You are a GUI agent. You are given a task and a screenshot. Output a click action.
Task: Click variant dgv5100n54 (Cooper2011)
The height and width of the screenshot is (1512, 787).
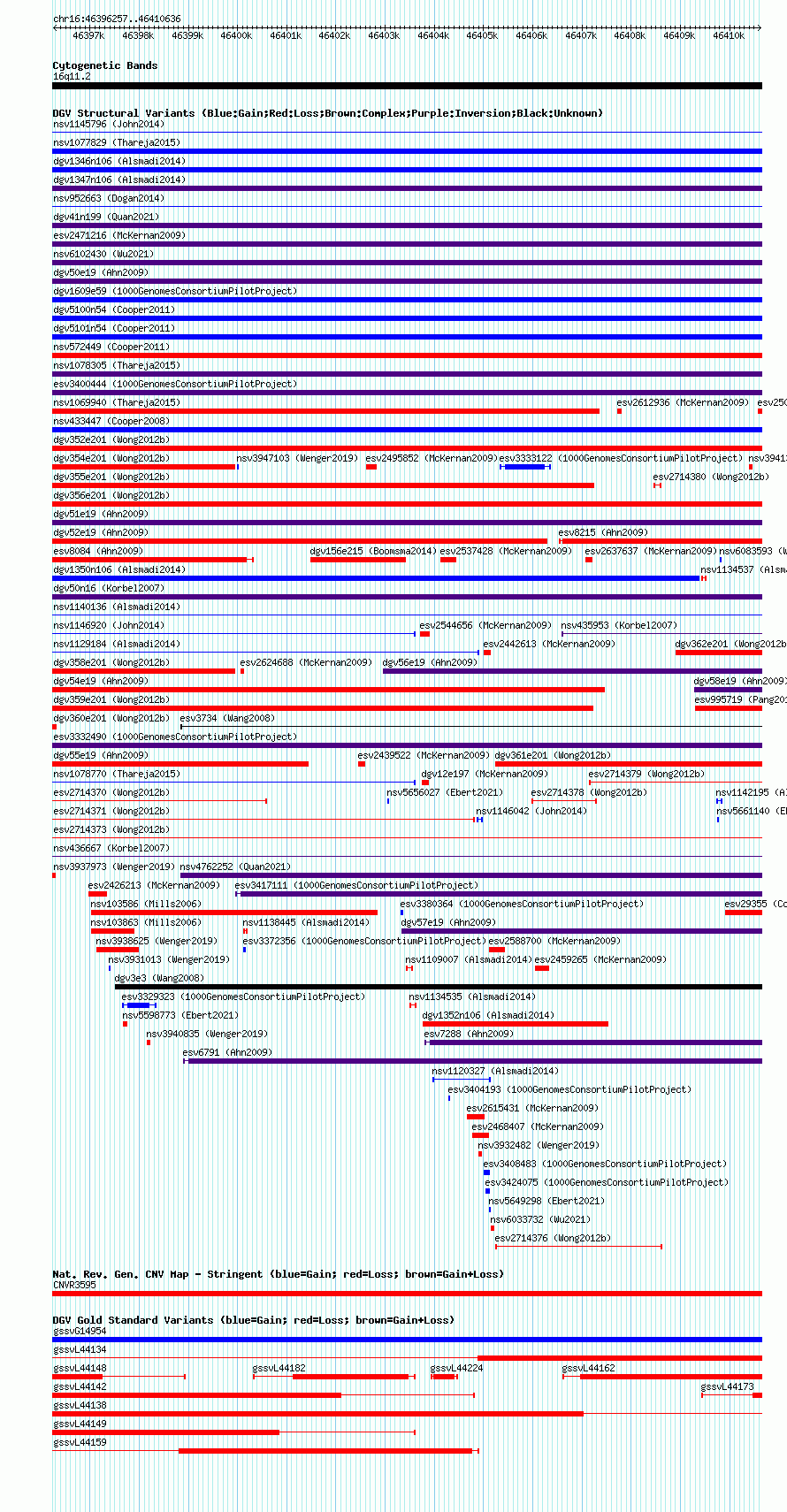[x=114, y=309]
